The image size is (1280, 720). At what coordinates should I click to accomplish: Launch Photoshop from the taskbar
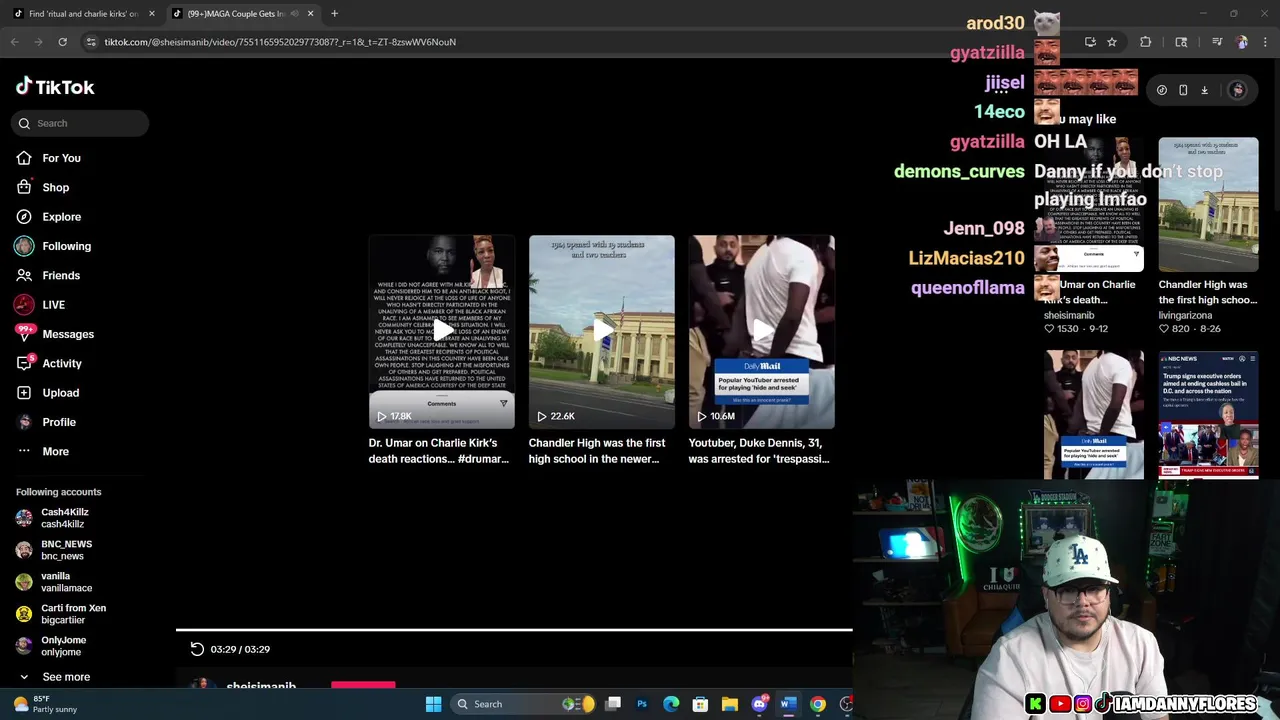[x=642, y=704]
